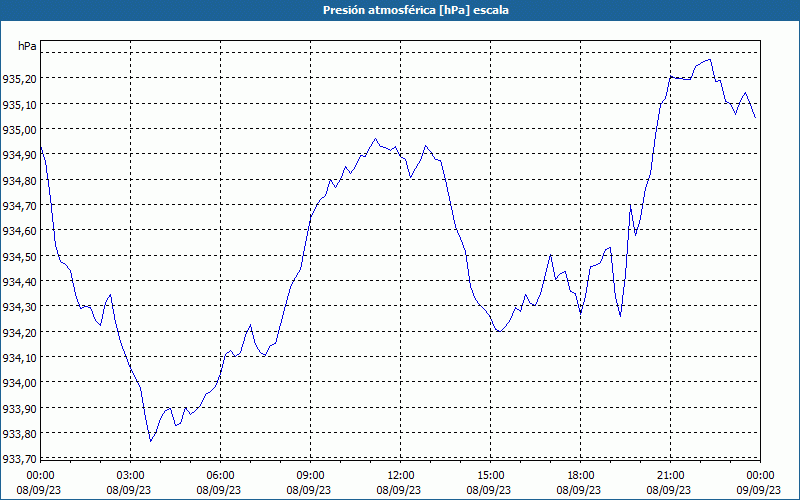
Task: Click the 06:00 time label
Action: click(x=220, y=476)
